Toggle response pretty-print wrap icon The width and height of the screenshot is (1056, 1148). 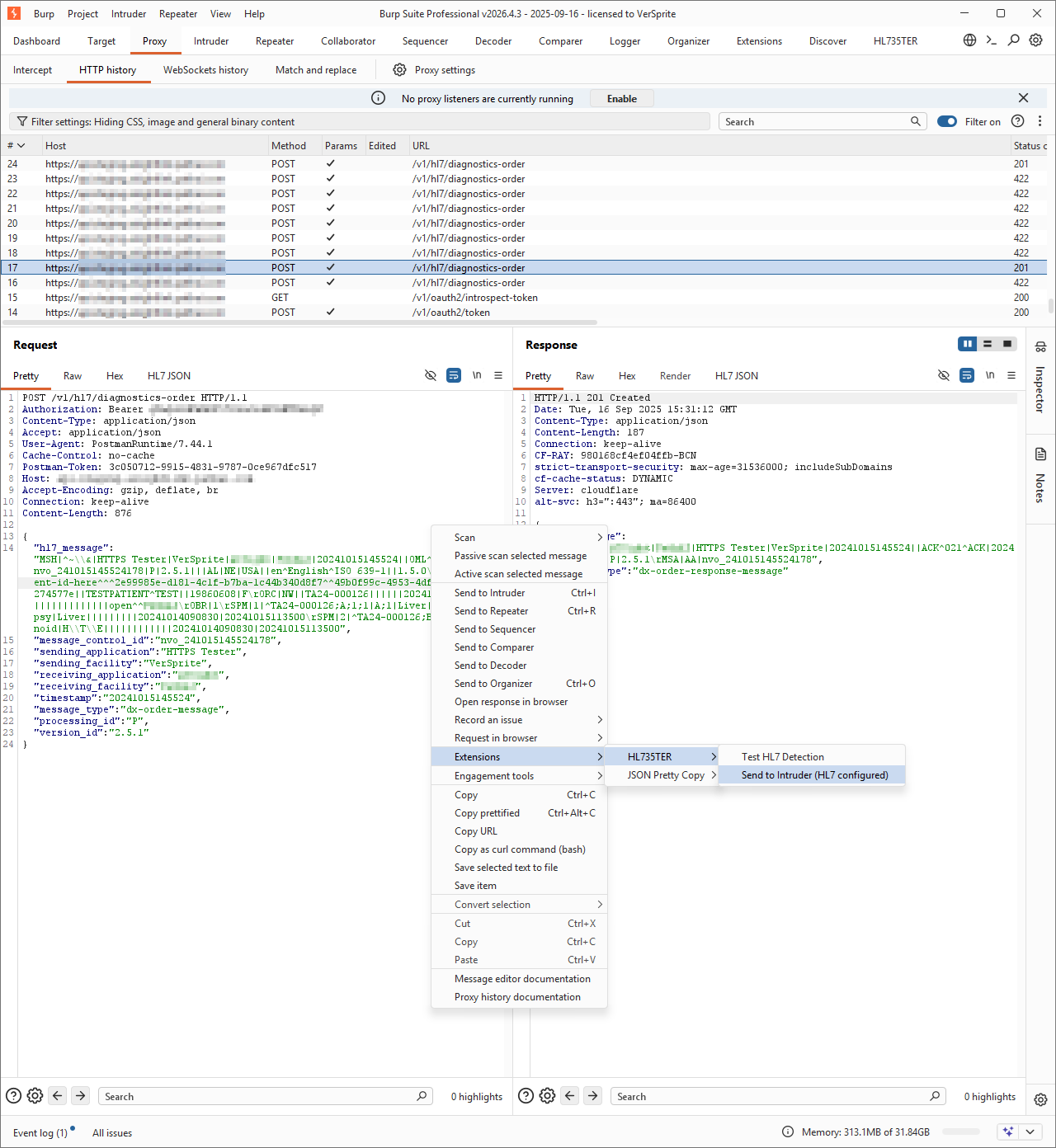pos(967,375)
